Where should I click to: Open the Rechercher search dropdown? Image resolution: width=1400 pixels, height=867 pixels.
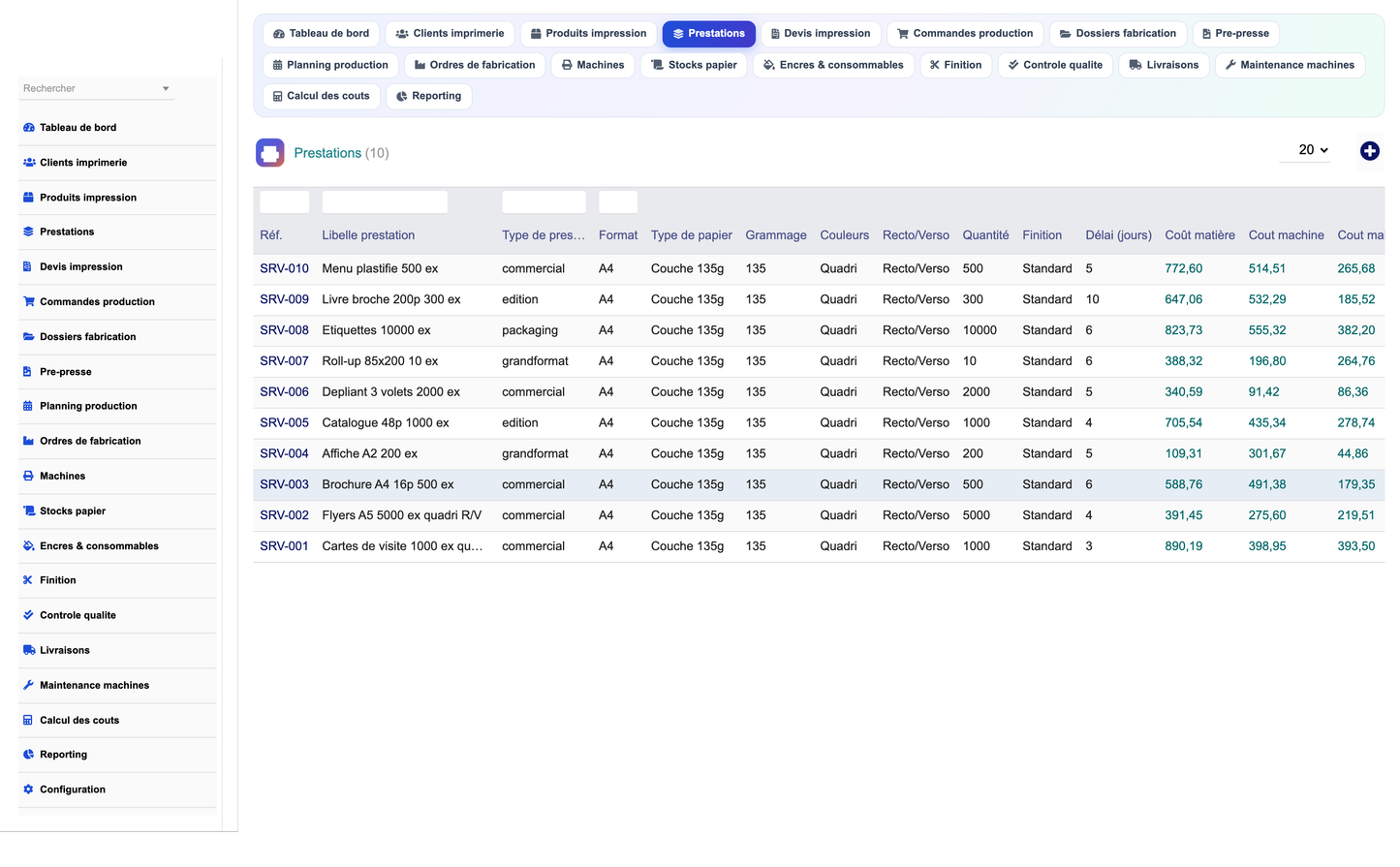tap(96, 88)
